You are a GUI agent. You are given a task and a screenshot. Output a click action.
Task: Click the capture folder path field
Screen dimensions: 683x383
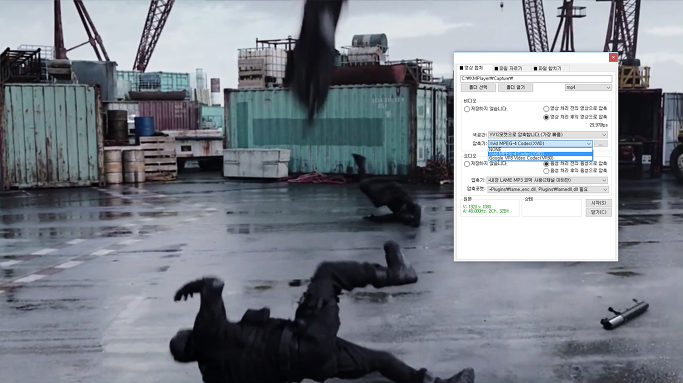pos(536,78)
